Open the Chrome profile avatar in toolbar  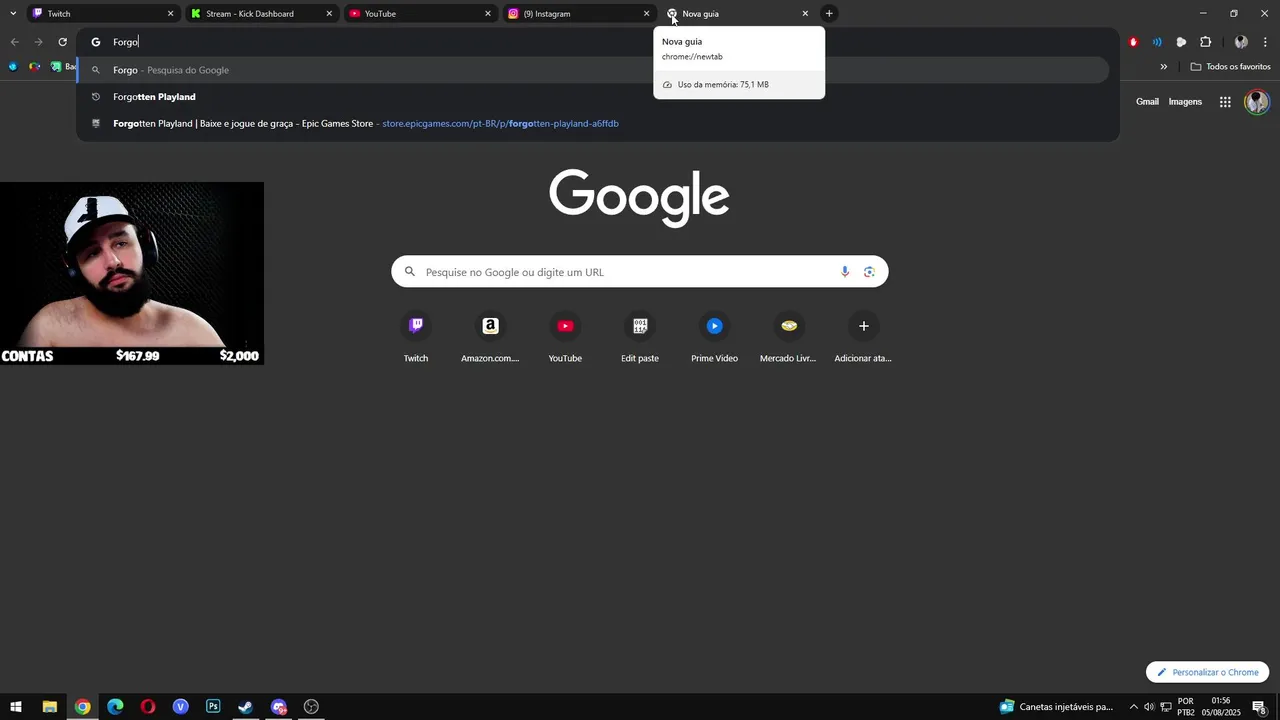(x=1241, y=42)
